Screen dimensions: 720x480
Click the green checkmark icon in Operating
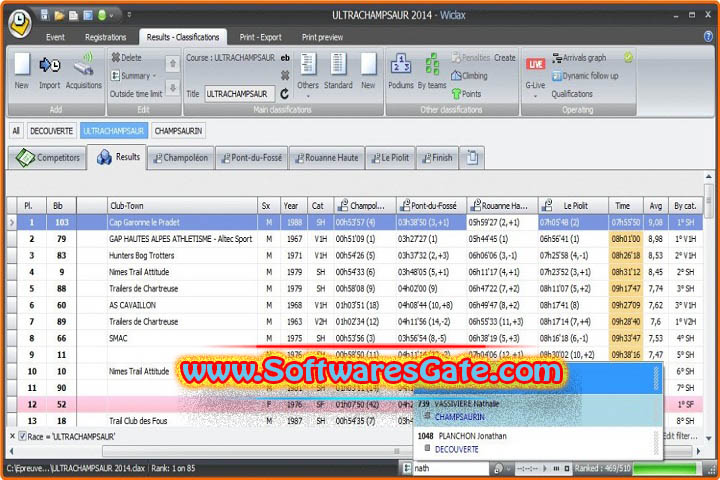click(x=628, y=57)
